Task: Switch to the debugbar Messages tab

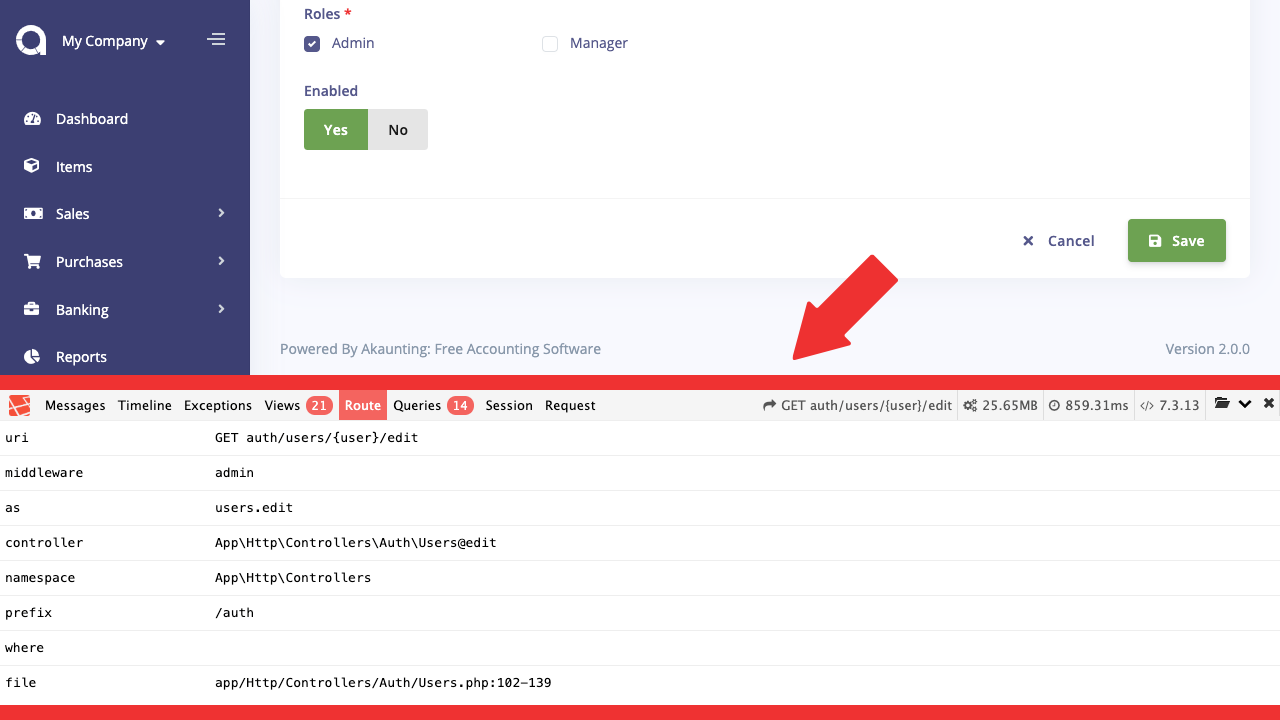Action: (75, 405)
